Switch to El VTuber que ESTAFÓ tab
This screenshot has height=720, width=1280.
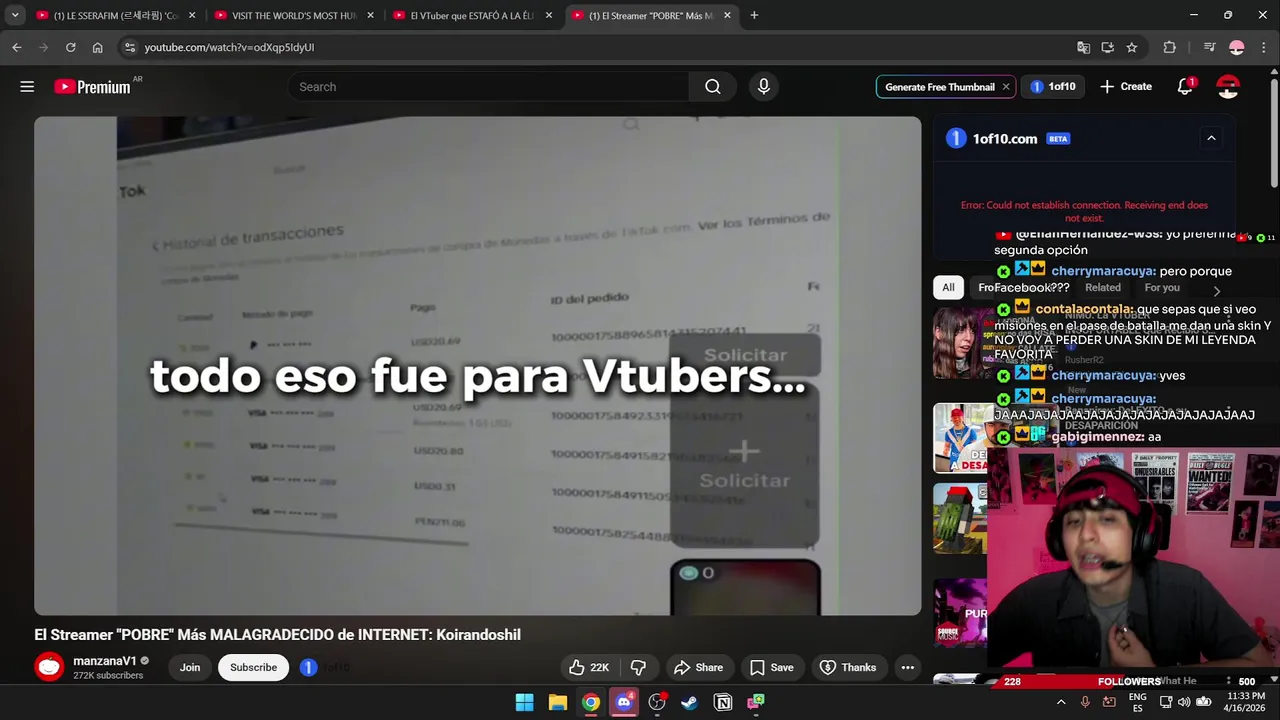(x=473, y=15)
